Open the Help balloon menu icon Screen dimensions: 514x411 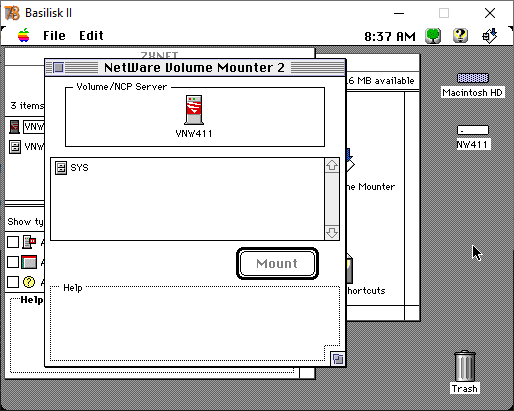click(460, 36)
